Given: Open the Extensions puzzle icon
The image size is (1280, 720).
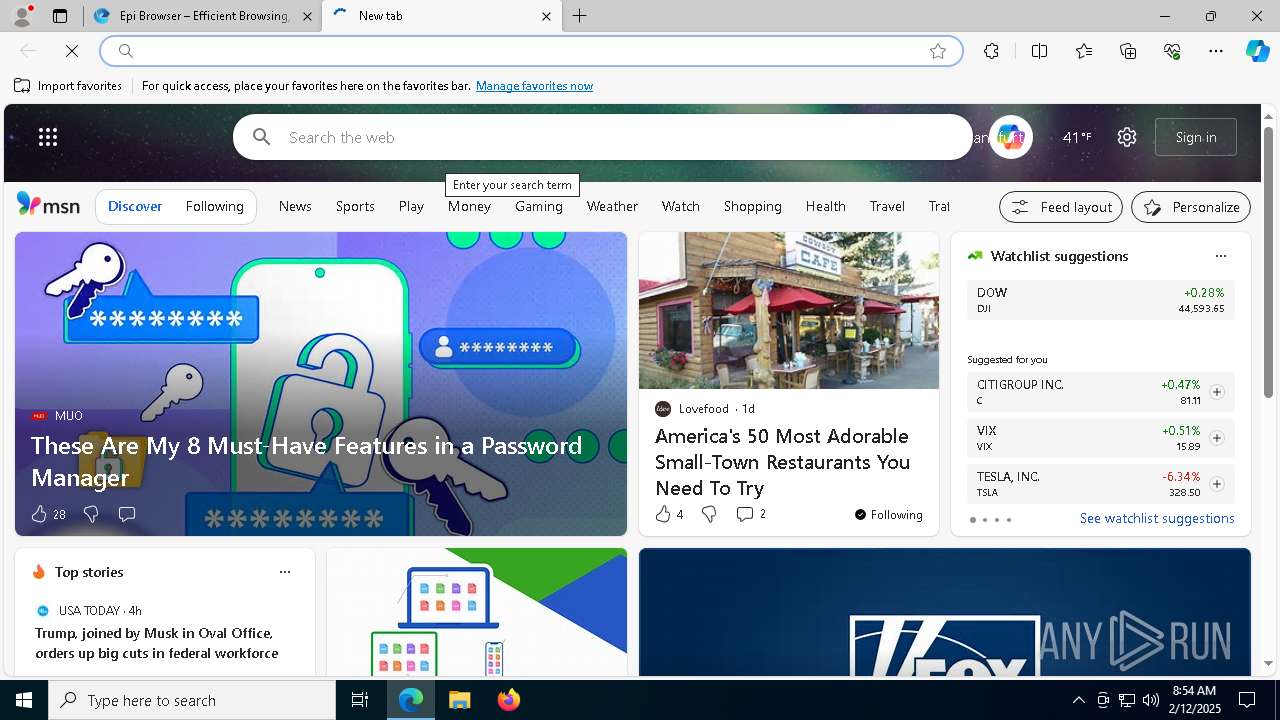Looking at the screenshot, I should (991, 51).
